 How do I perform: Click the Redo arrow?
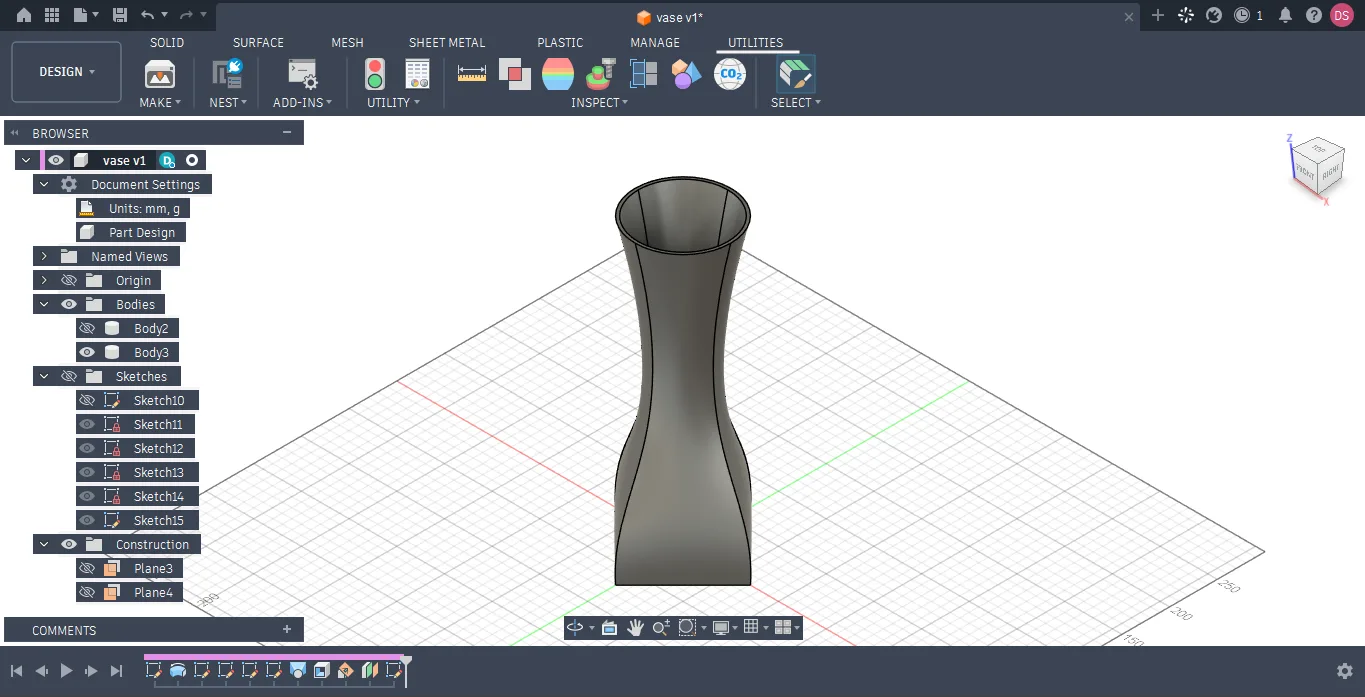[x=186, y=15]
